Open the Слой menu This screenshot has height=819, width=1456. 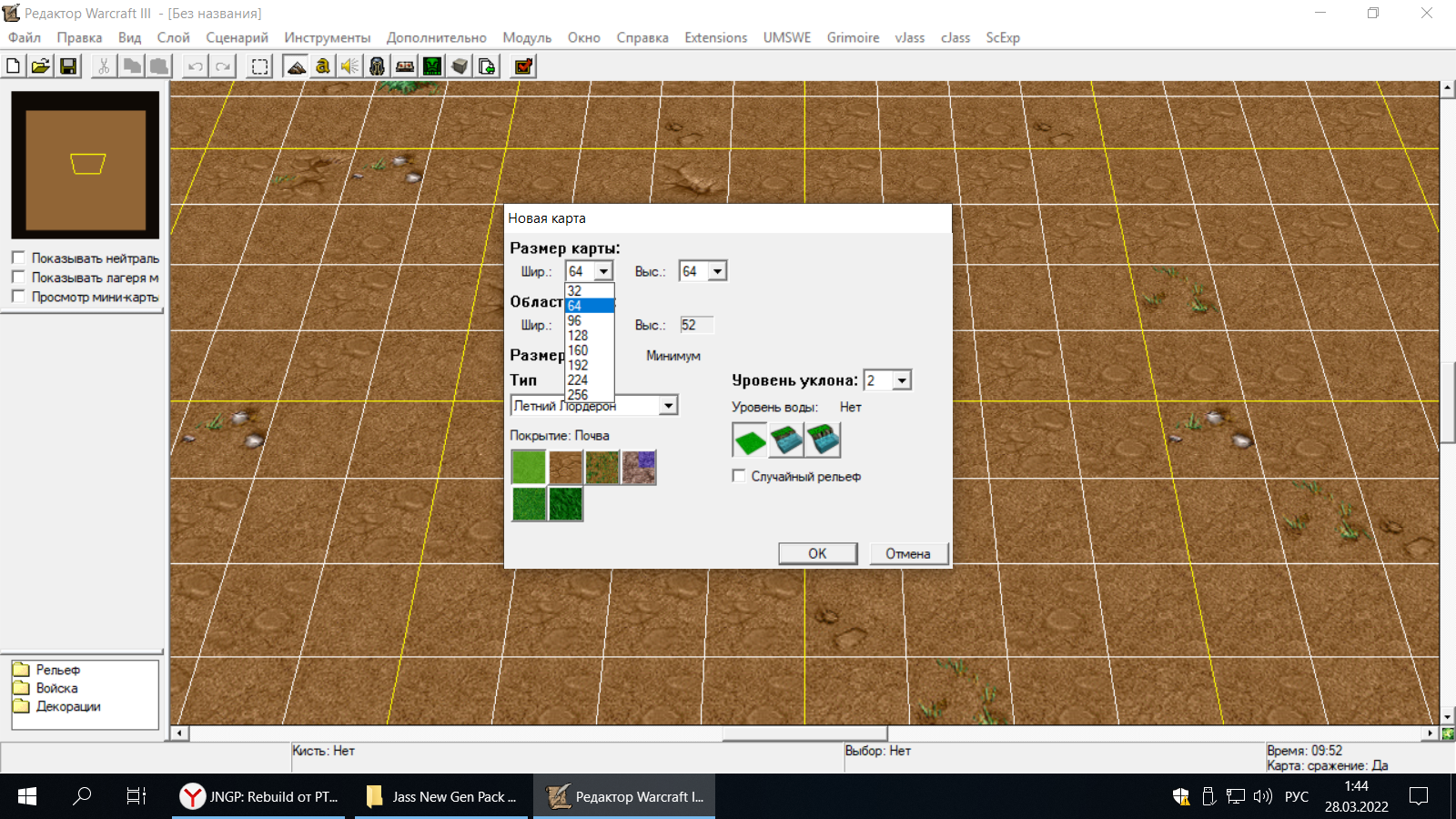[173, 37]
